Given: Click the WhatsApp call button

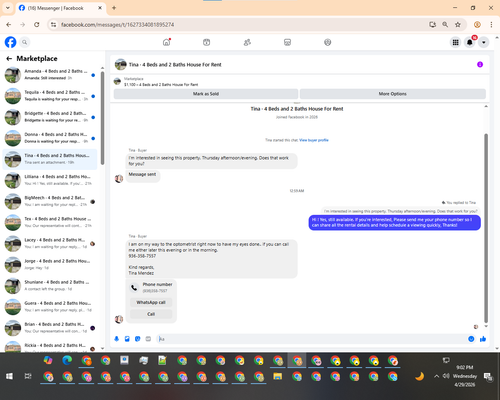Looking at the screenshot, I should 151,302.
